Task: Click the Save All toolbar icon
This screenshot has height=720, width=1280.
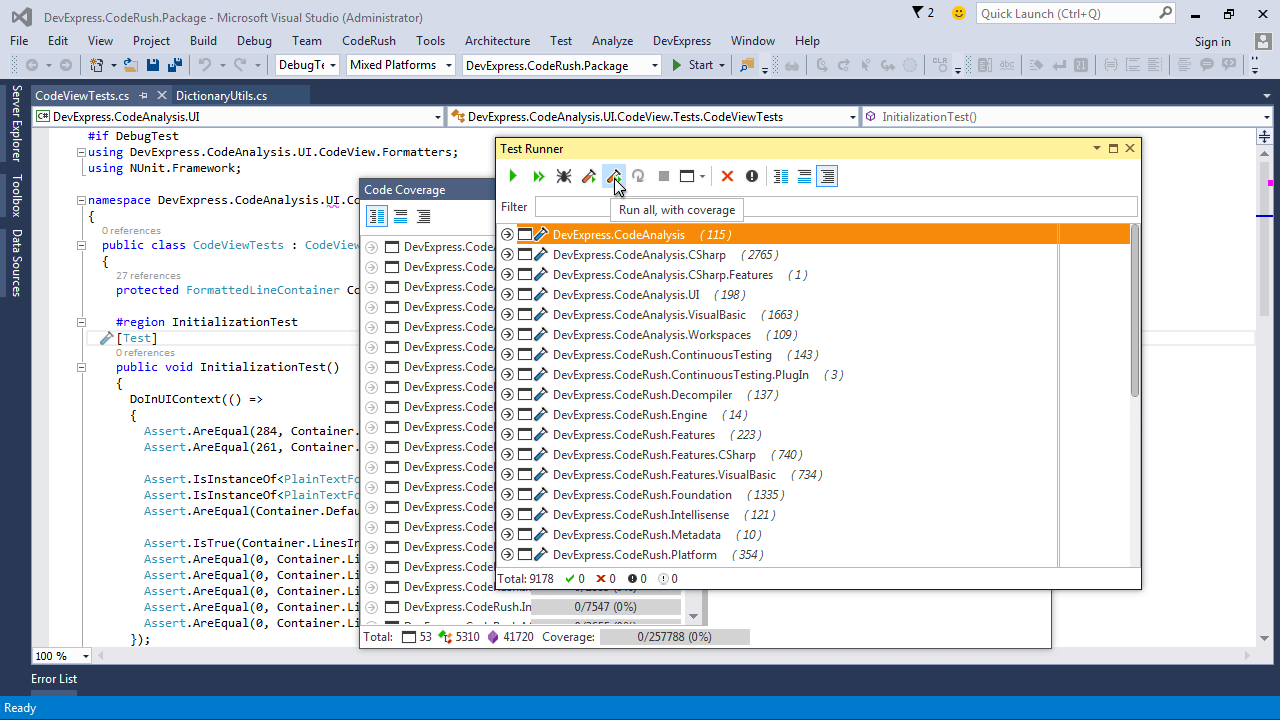Action: coord(175,65)
